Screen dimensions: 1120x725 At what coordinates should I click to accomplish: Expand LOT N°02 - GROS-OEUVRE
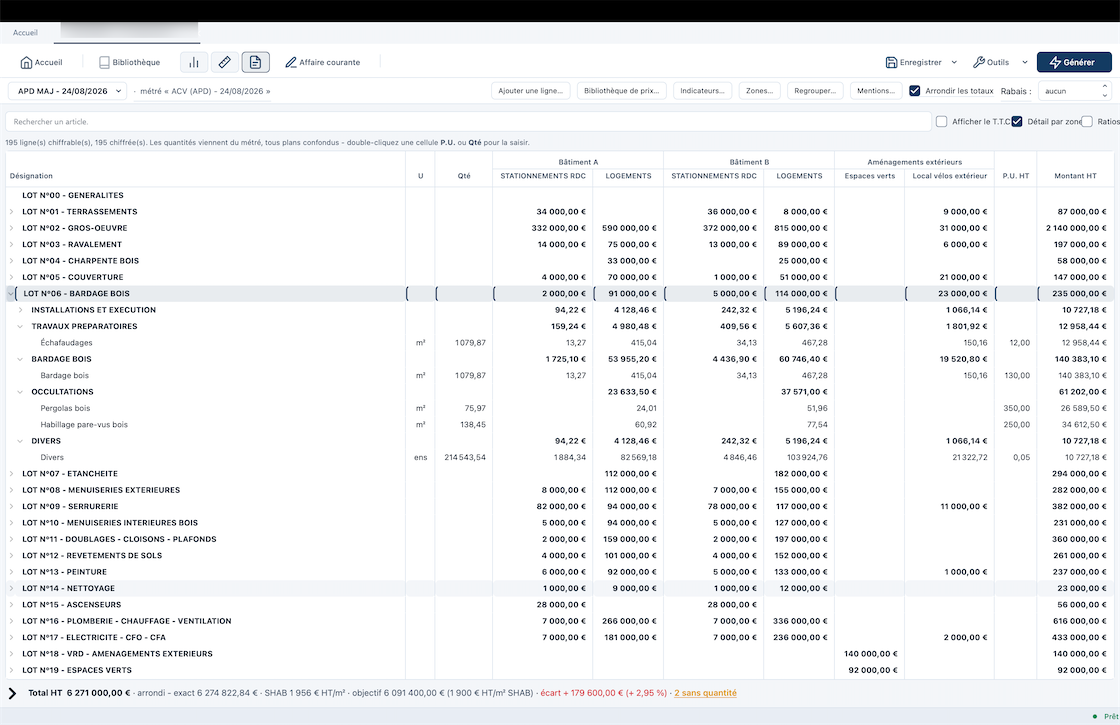coord(11,228)
